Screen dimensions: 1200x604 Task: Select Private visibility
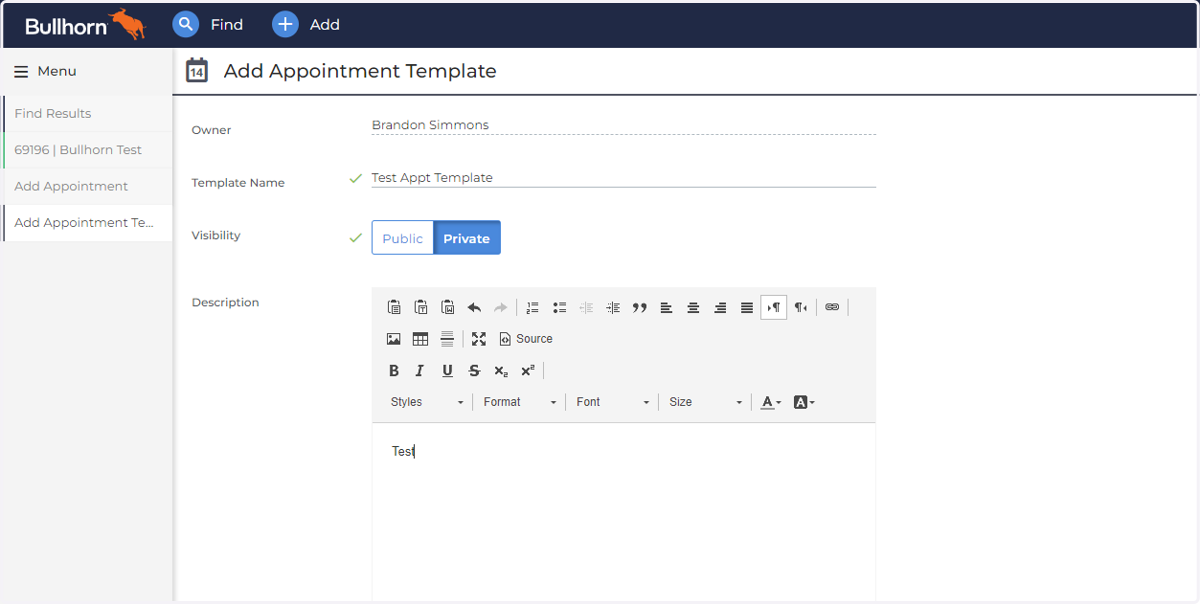(467, 238)
